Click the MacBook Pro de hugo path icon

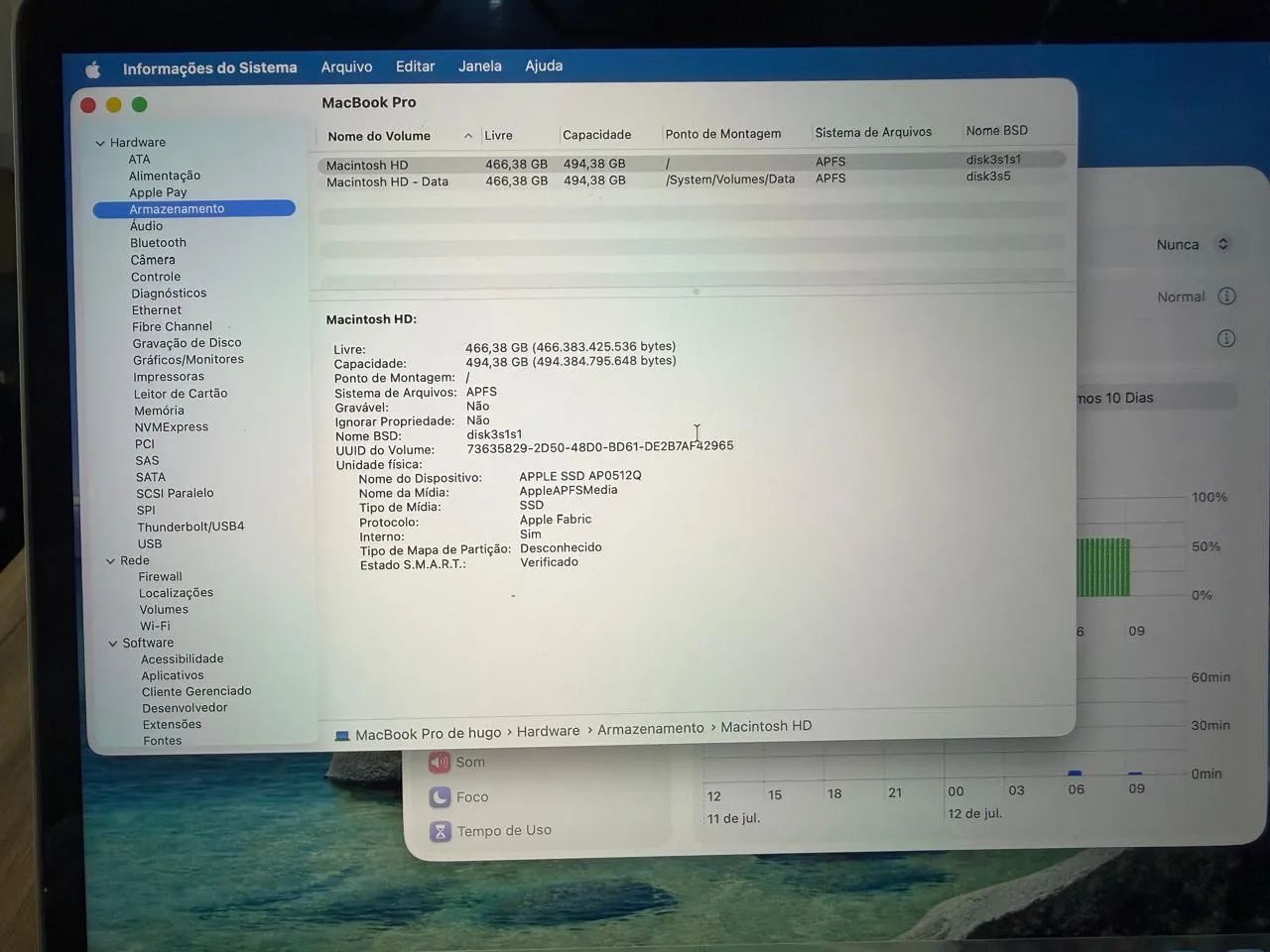[342, 736]
